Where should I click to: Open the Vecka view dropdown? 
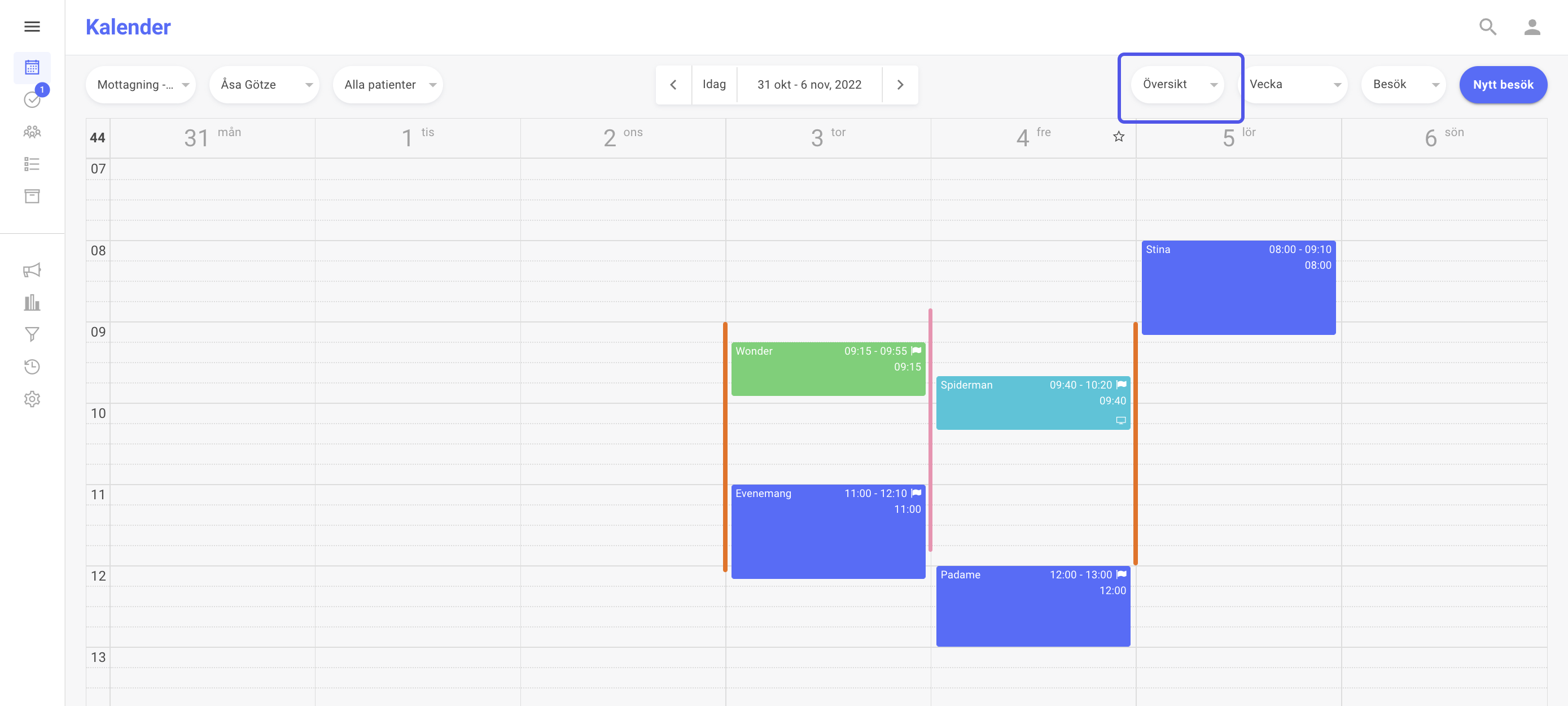tap(1293, 85)
